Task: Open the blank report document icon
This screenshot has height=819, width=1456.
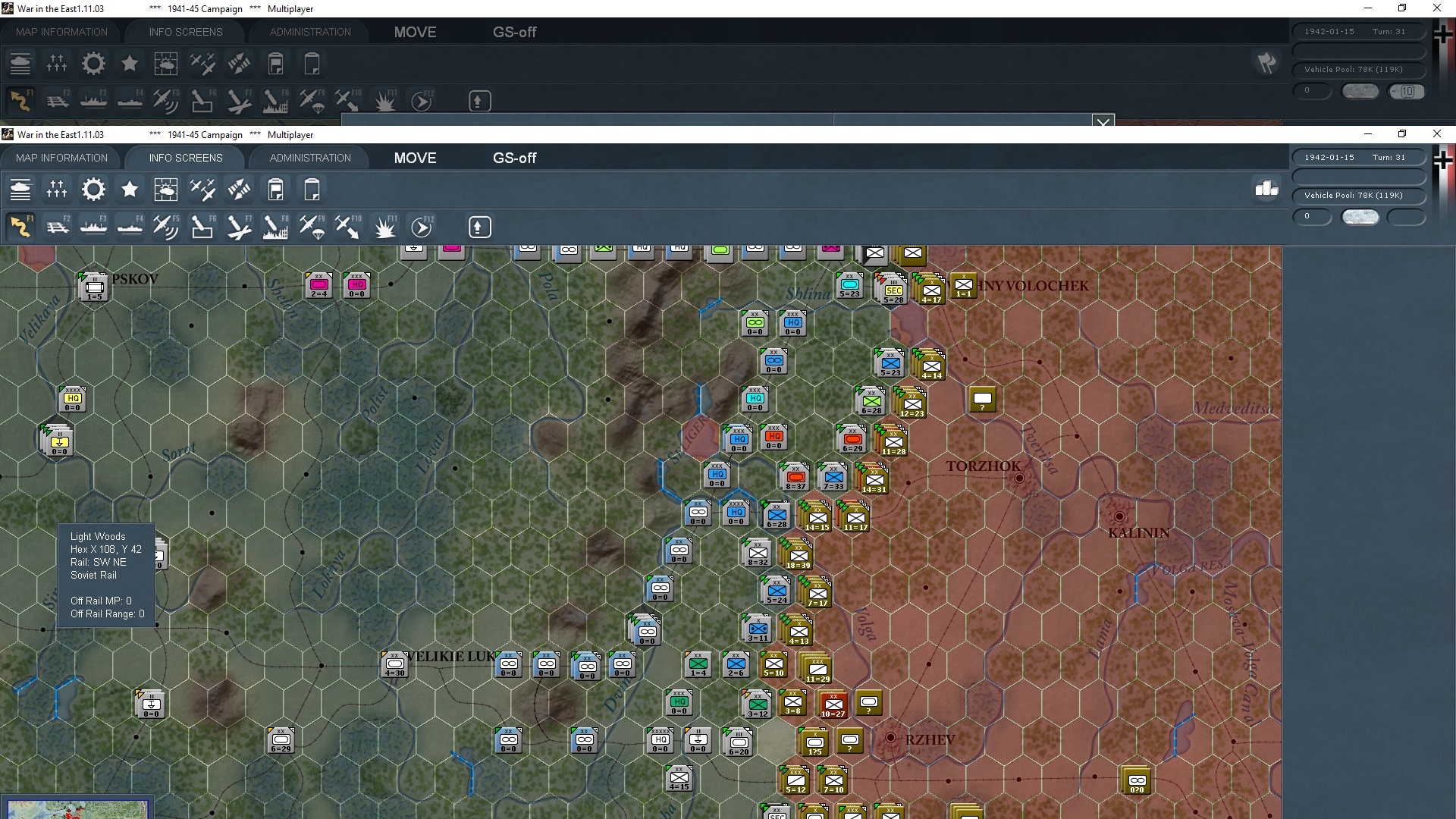Action: pos(312,190)
